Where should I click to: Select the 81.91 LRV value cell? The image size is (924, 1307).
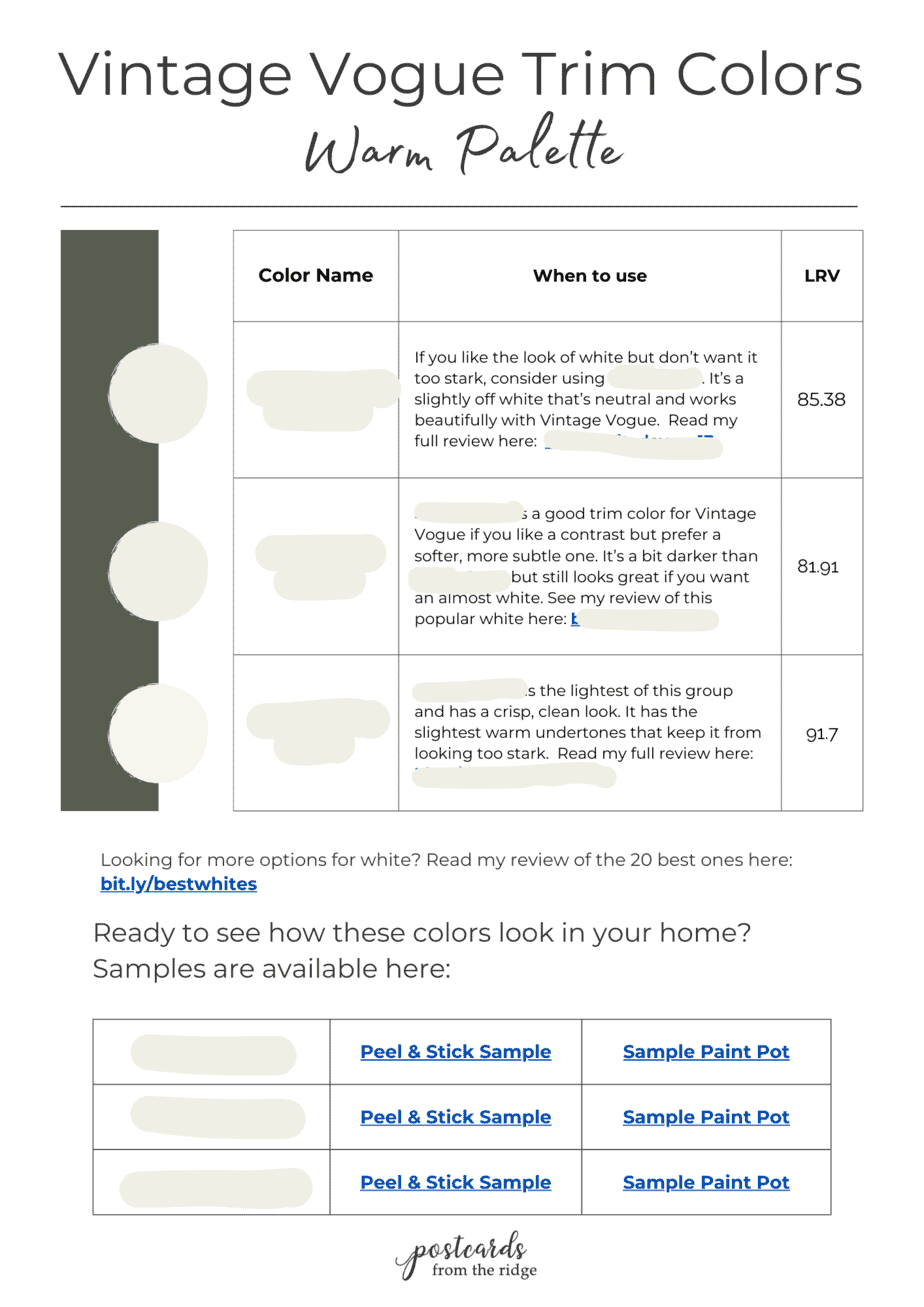tap(822, 567)
